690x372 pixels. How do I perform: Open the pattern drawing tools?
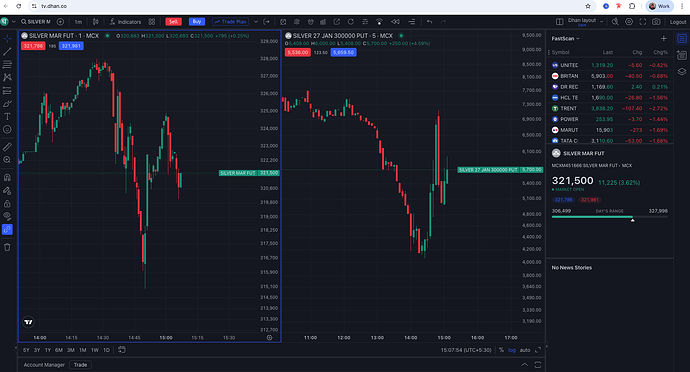point(7,77)
